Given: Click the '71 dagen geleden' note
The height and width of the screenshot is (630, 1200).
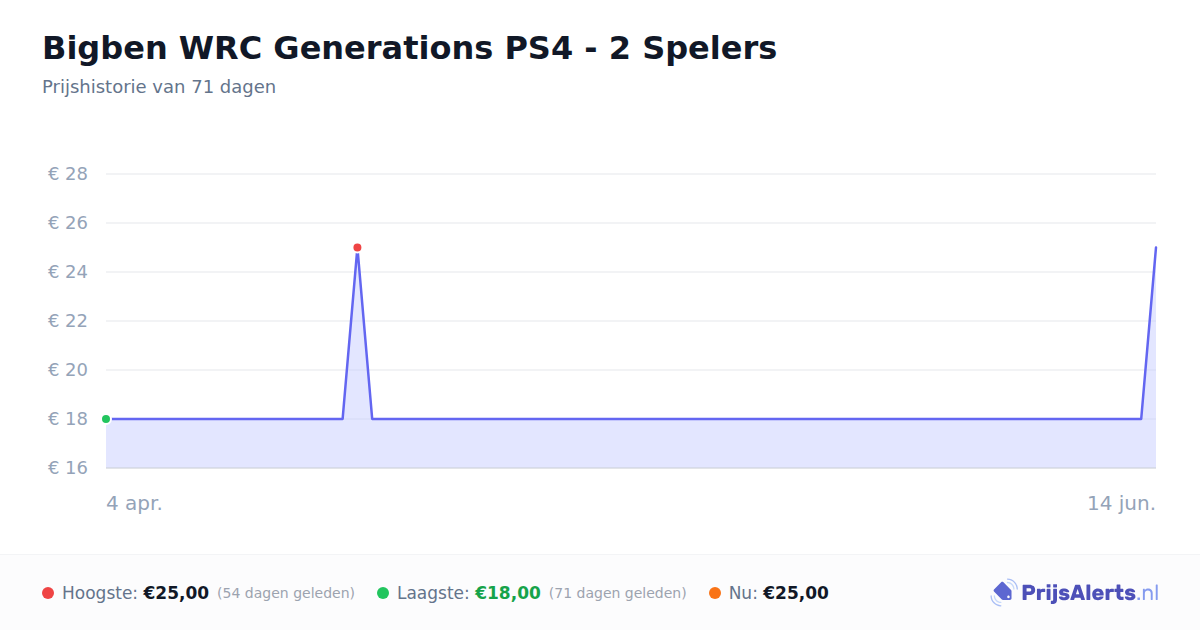Looking at the screenshot, I should point(618,593).
